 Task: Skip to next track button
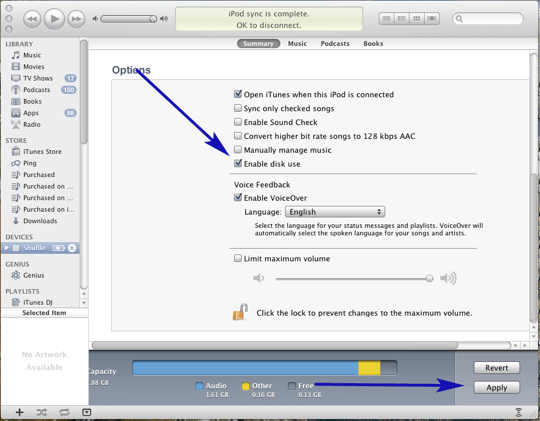pos(76,19)
